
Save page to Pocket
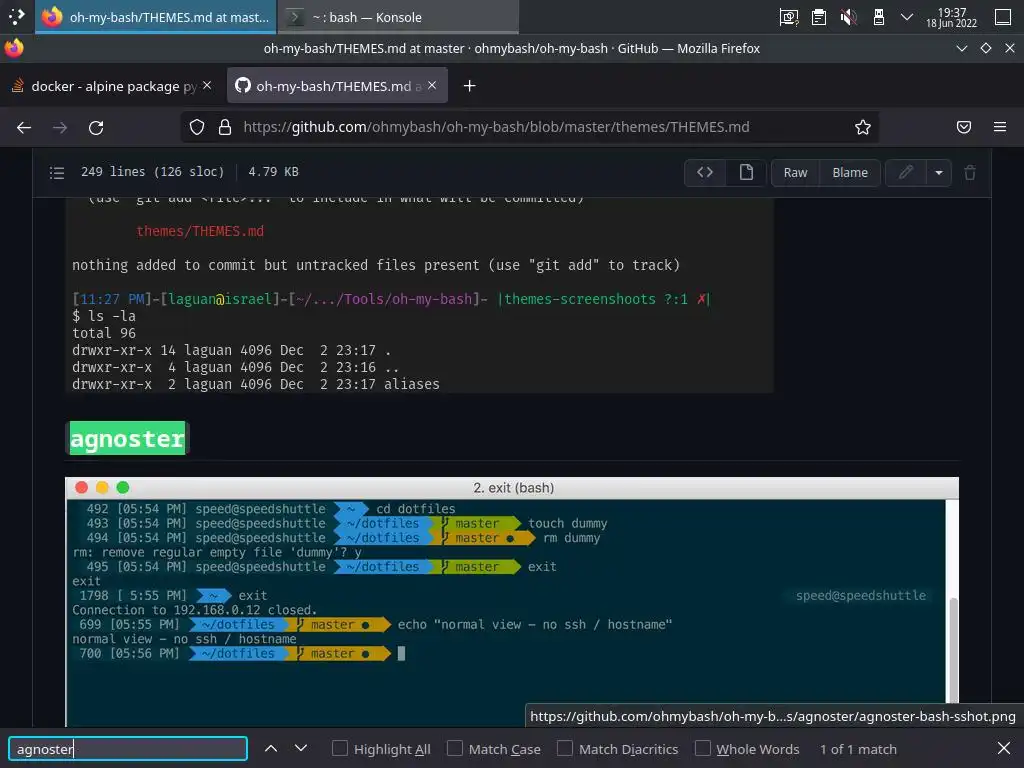point(964,127)
